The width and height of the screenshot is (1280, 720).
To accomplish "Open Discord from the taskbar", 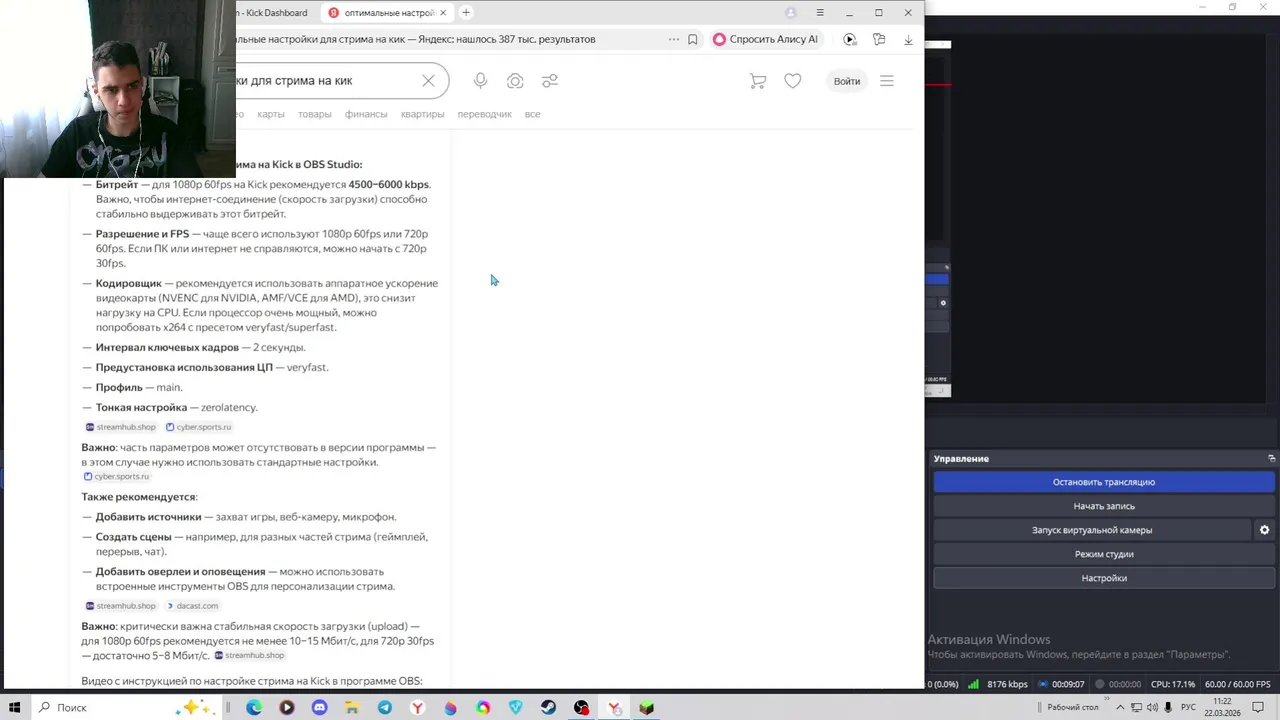I will [319, 708].
